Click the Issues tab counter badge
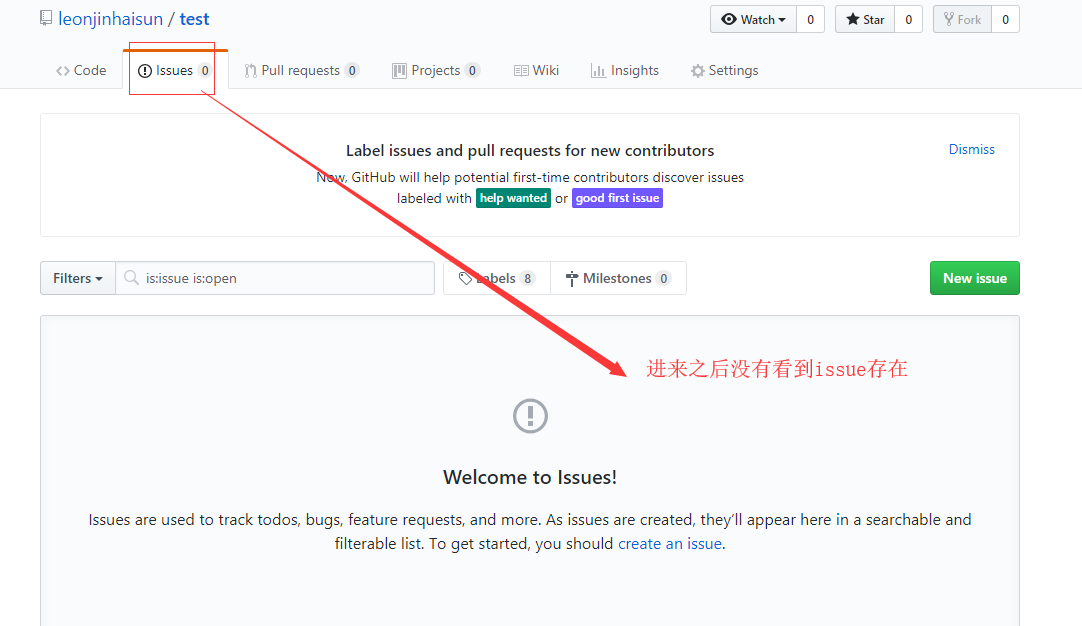Viewport: 1082px width, 626px height. click(x=205, y=70)
